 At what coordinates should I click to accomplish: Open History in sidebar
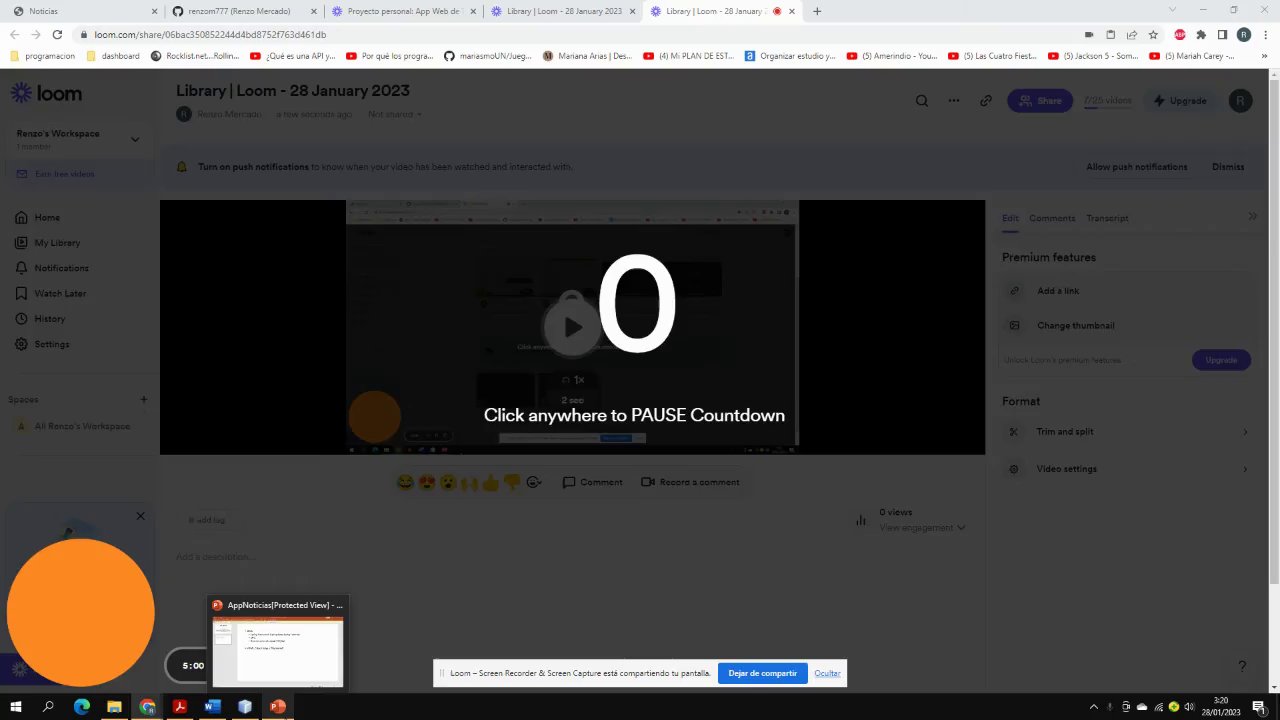(x=41, y=318)
